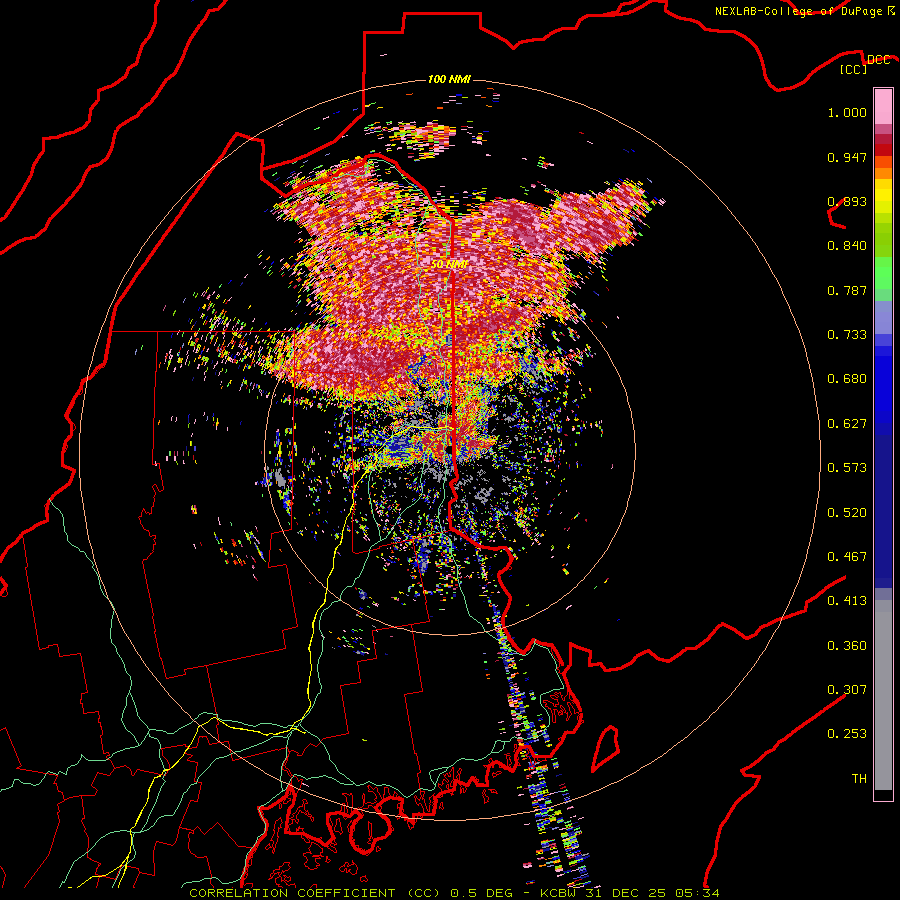Click the 0.413 scale value

click(x=847, y=601)
